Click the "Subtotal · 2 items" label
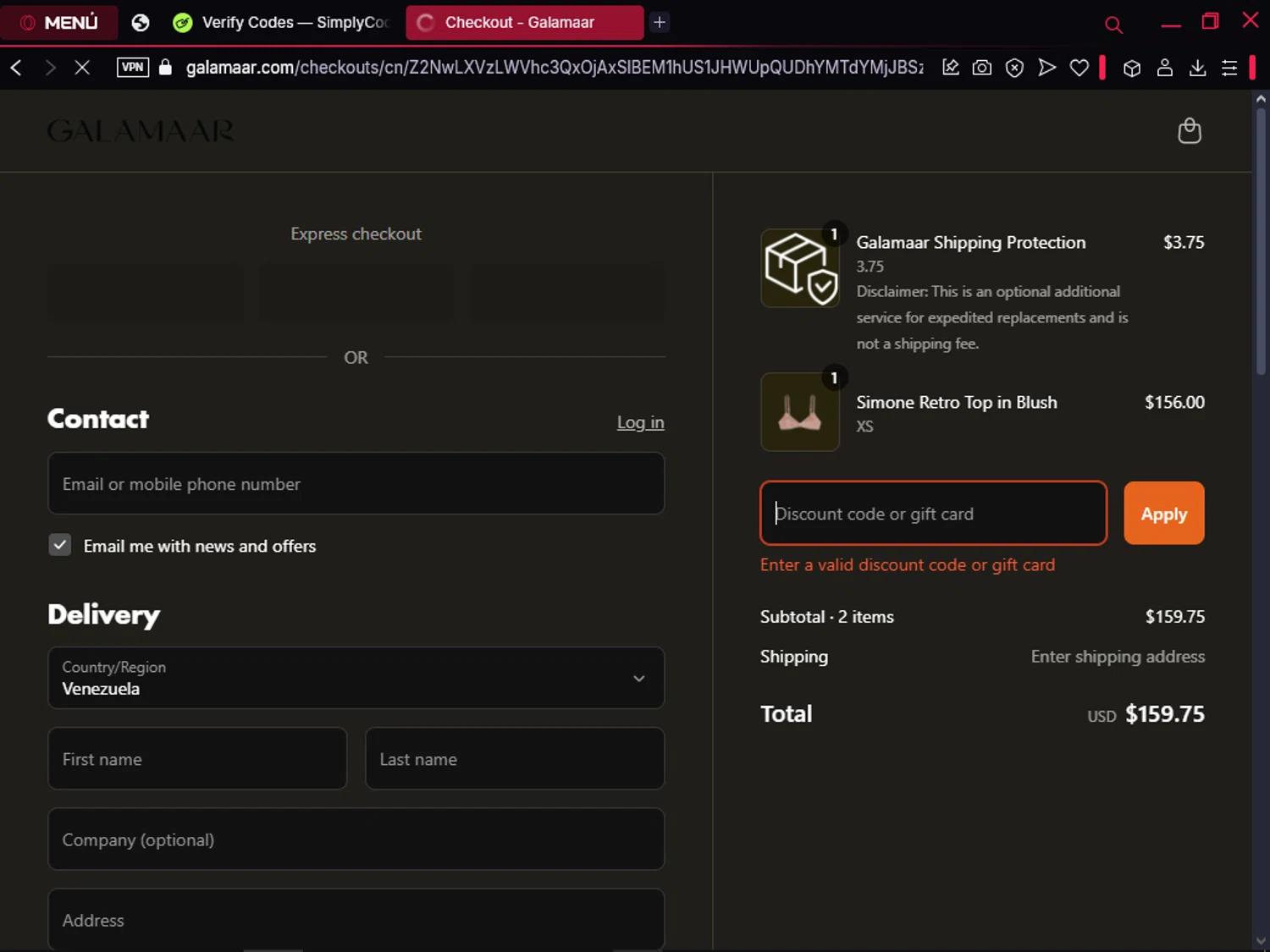 827,617
